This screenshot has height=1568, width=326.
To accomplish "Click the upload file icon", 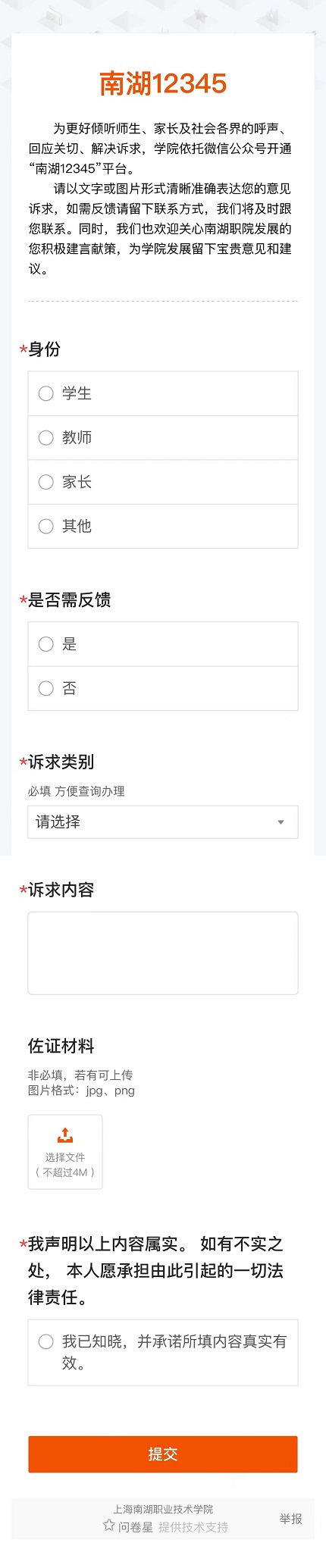I will [x=65, y=1135].
